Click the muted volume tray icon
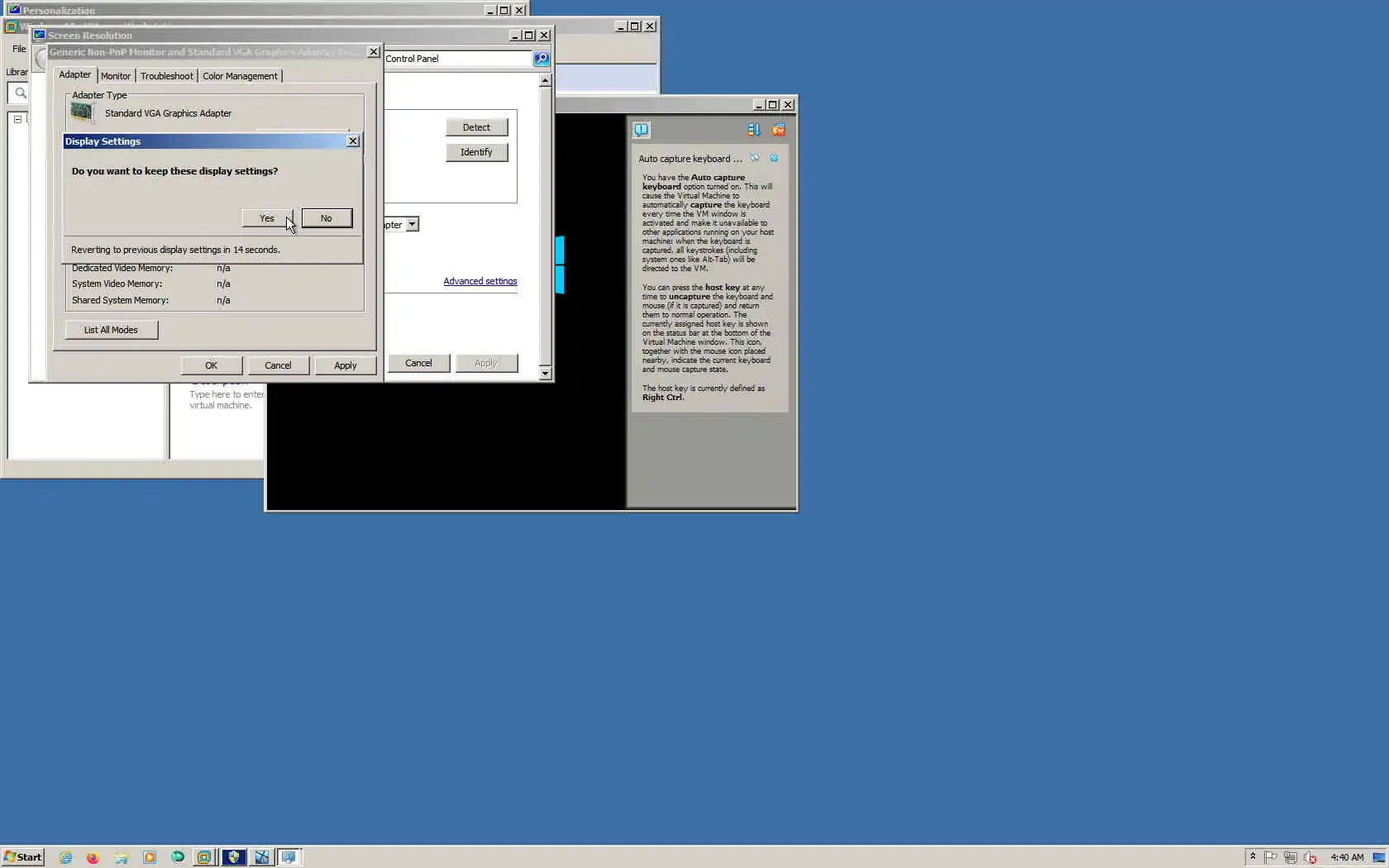This screenshot has height=868, width=1389. [x=1310, y=857]
